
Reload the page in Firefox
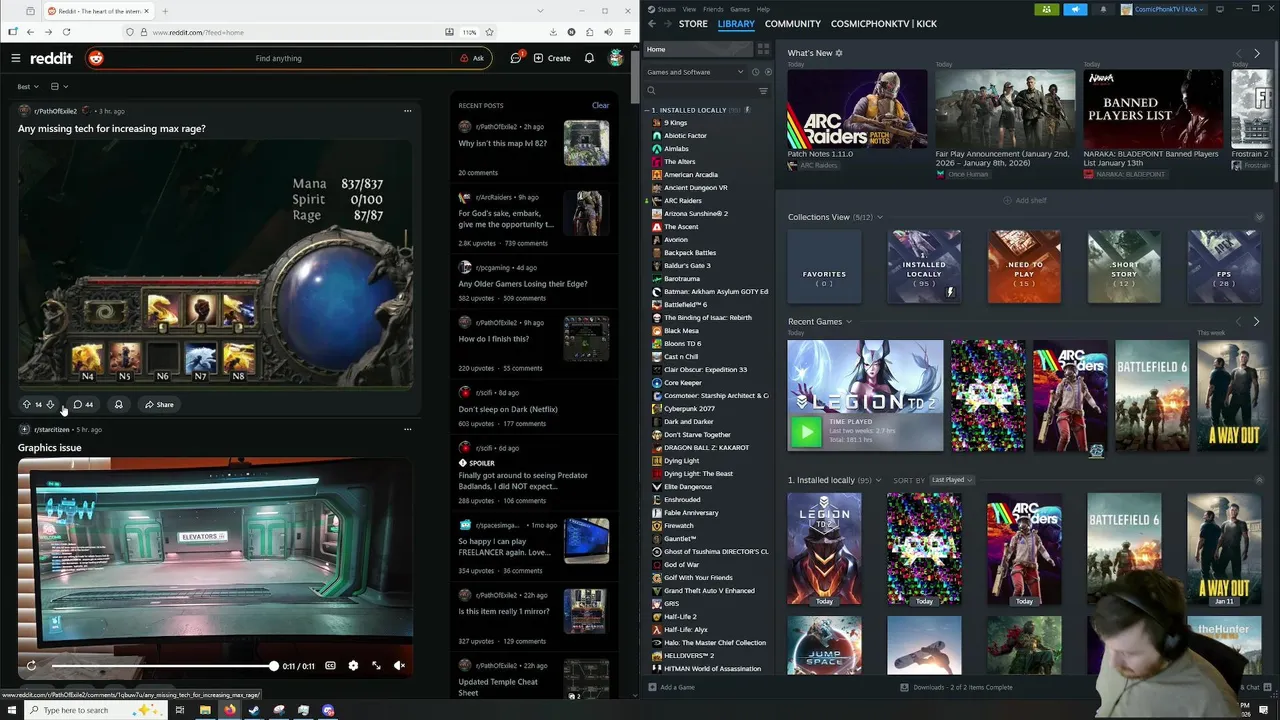pyautogui.click(x=67, y=32)
